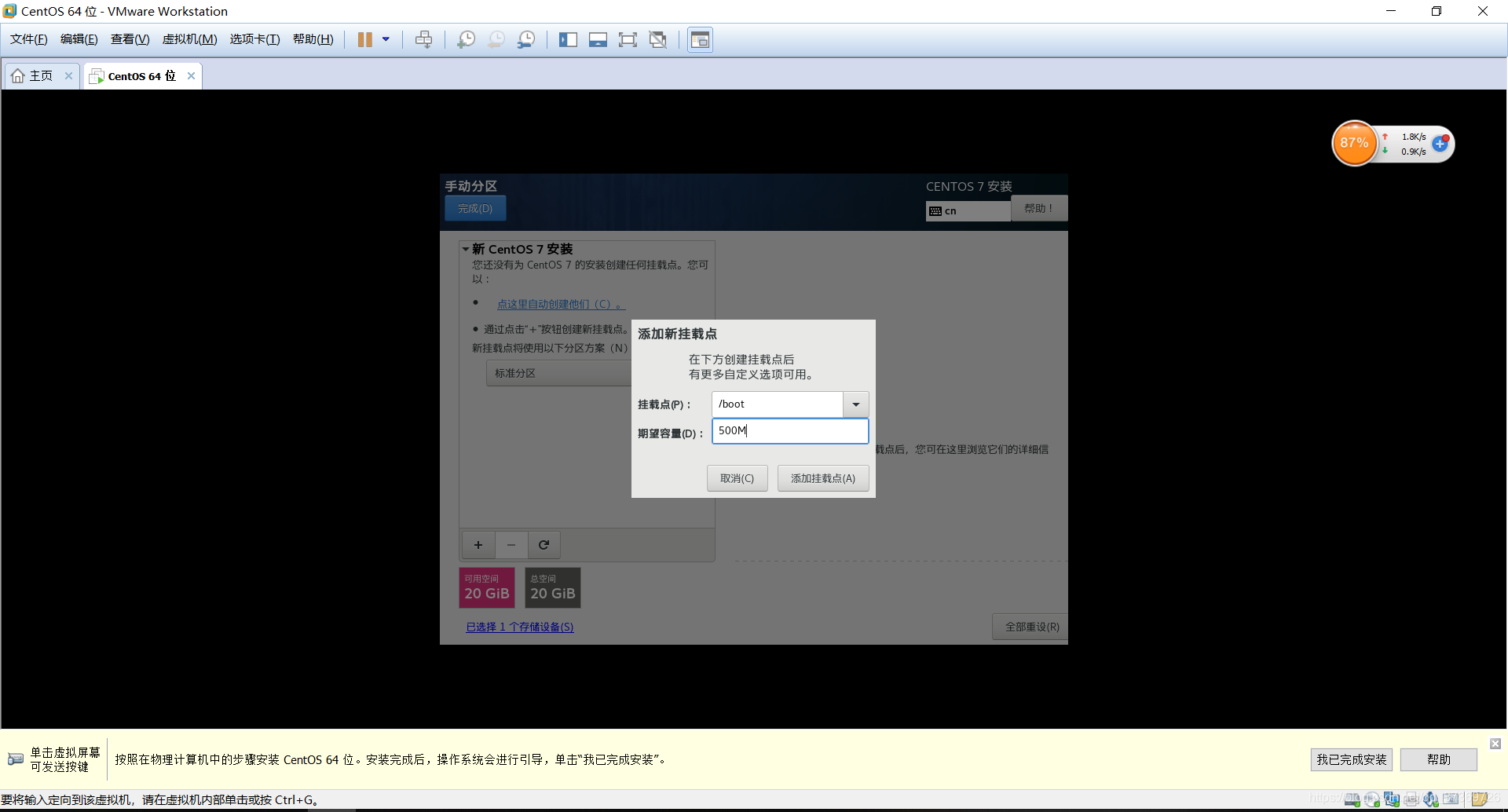The height and width of the screenshot is (812, 1508).
Task: Click the mount point /boot field
Action: click(777, 404)
